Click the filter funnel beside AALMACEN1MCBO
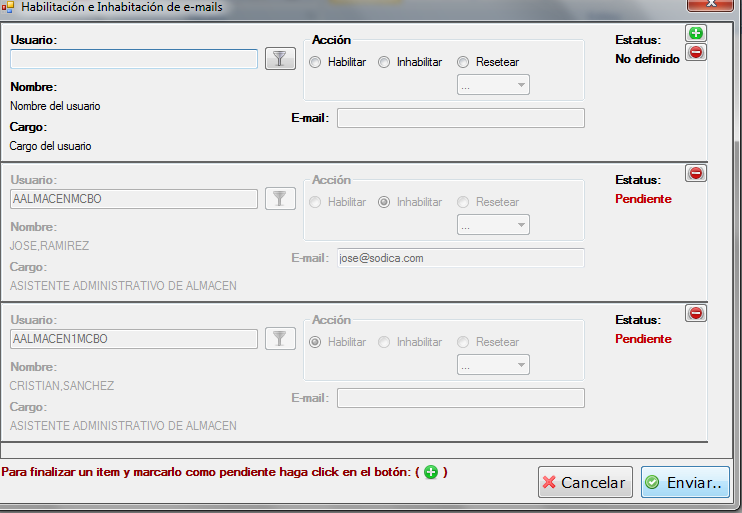 (280, 338)
